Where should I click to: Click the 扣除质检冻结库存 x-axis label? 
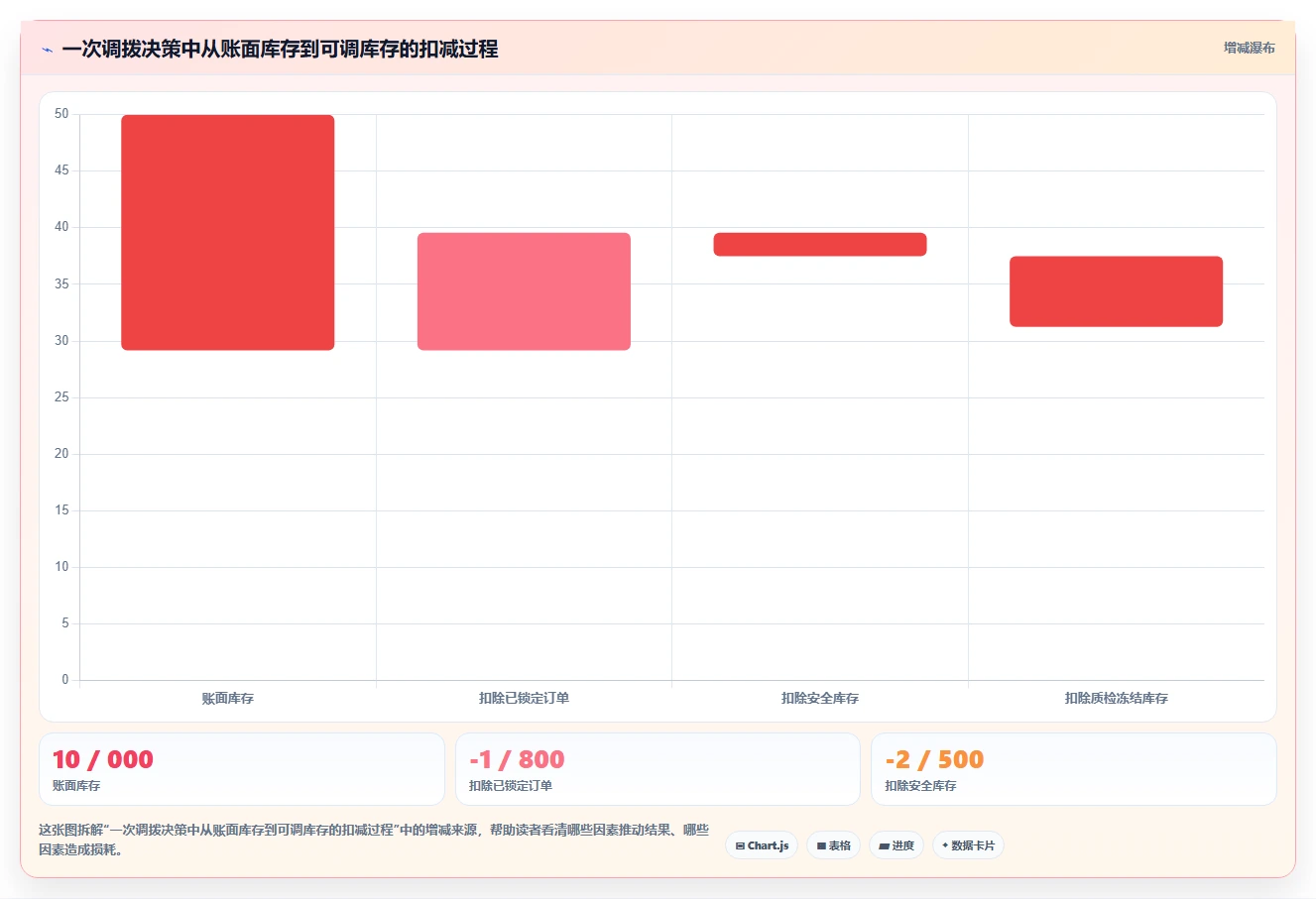1116,699
